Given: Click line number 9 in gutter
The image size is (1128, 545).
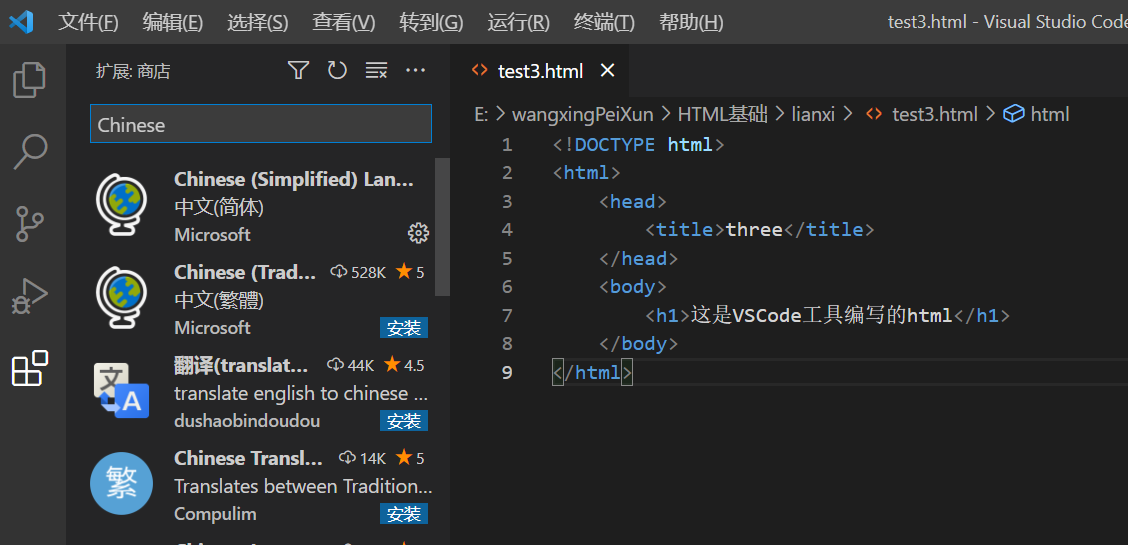Looking at the screenshot, I should [506, 372].
